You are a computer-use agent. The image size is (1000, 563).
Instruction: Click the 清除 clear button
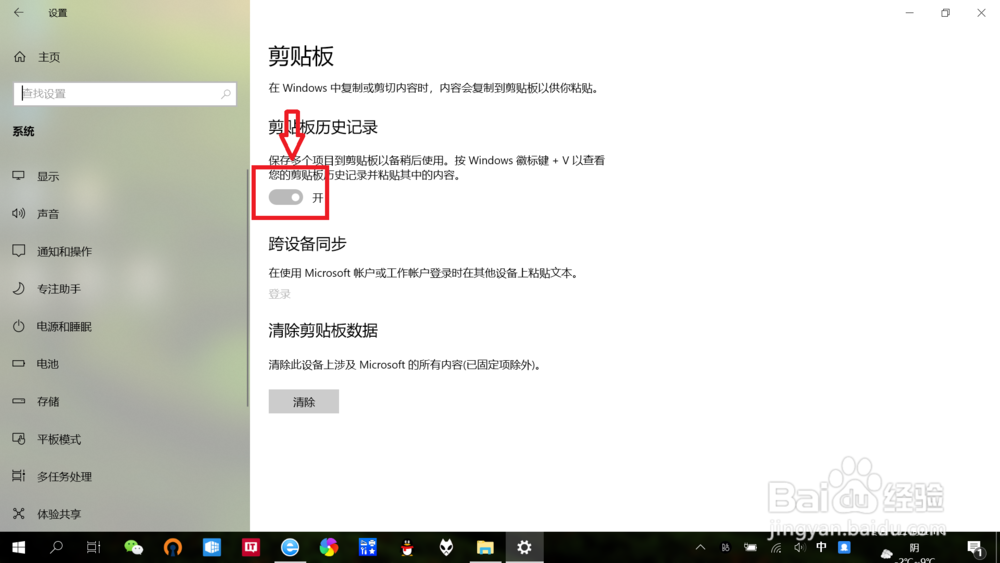coord(304,402)
